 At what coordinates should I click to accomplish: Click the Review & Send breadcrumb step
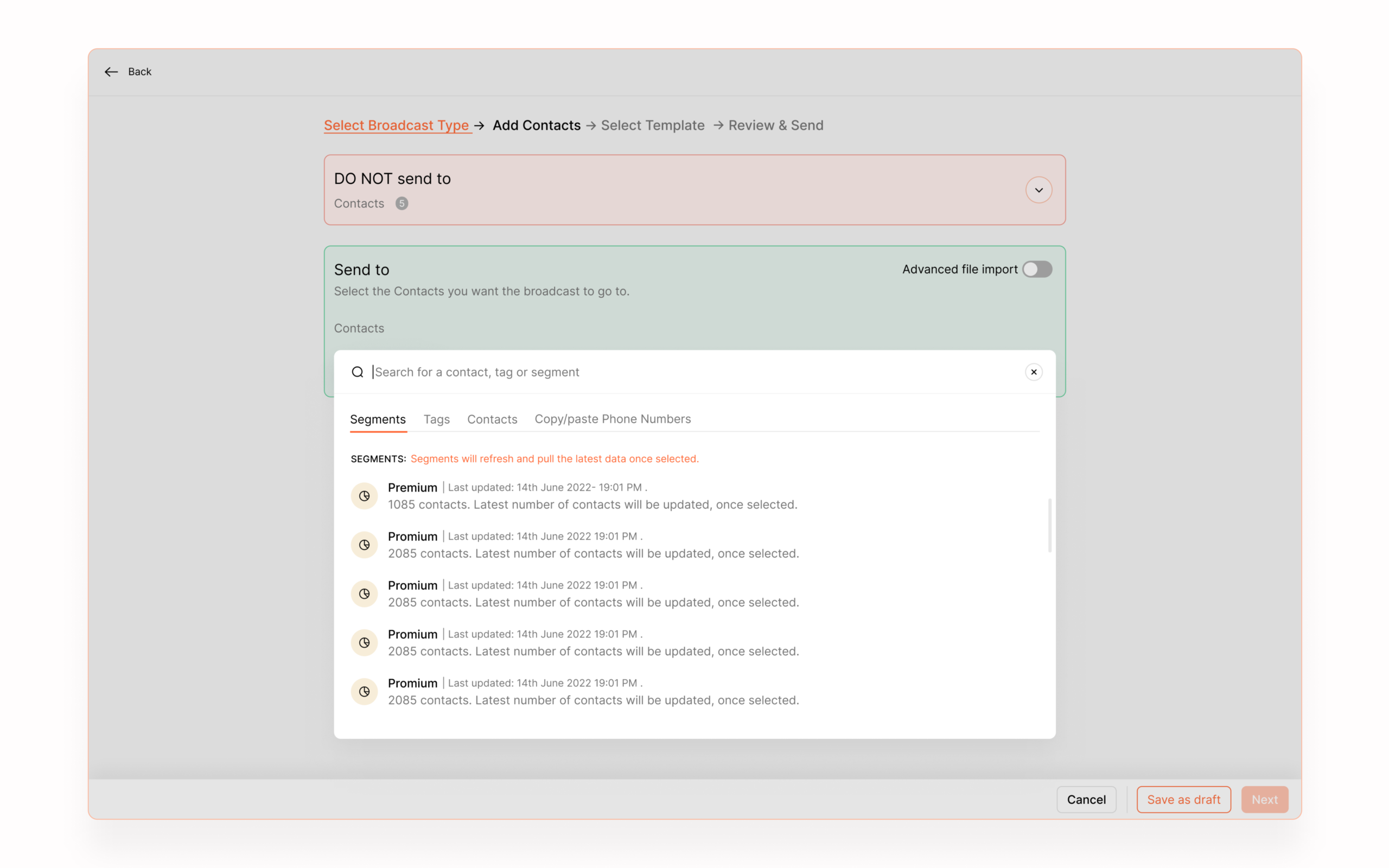(x=775, y=125)
